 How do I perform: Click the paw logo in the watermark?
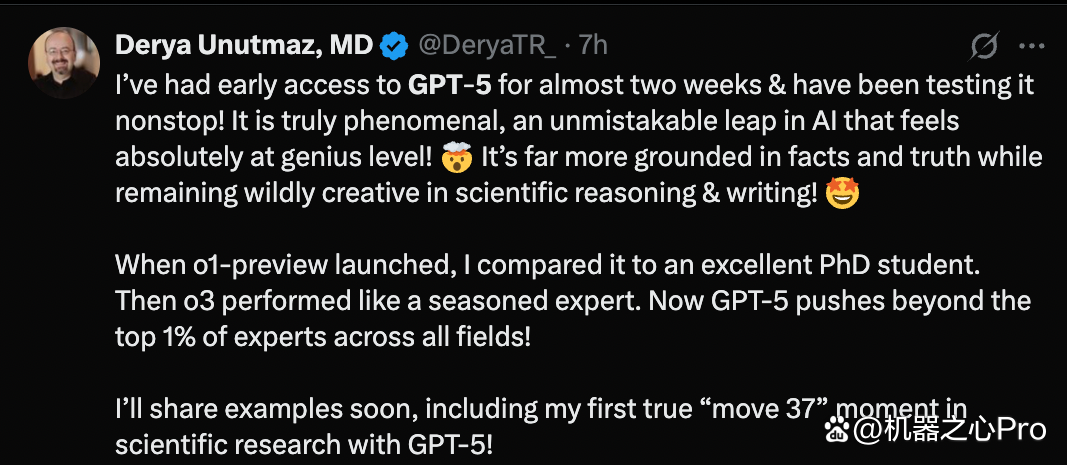pyautogui.click(x=837, y=431)
